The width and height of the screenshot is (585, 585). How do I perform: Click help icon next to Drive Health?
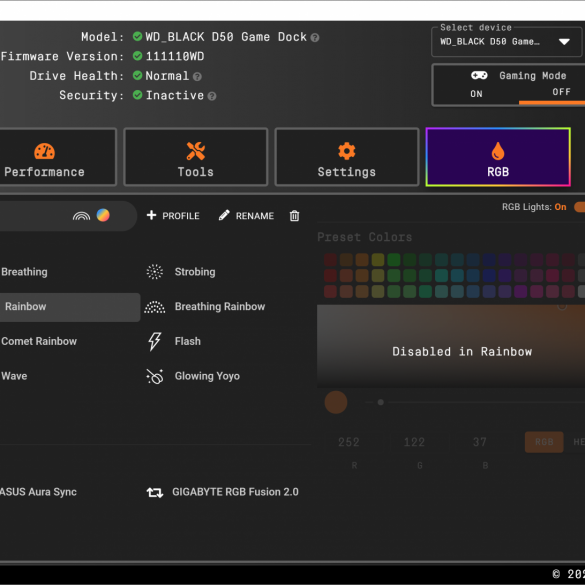[197, 77]
